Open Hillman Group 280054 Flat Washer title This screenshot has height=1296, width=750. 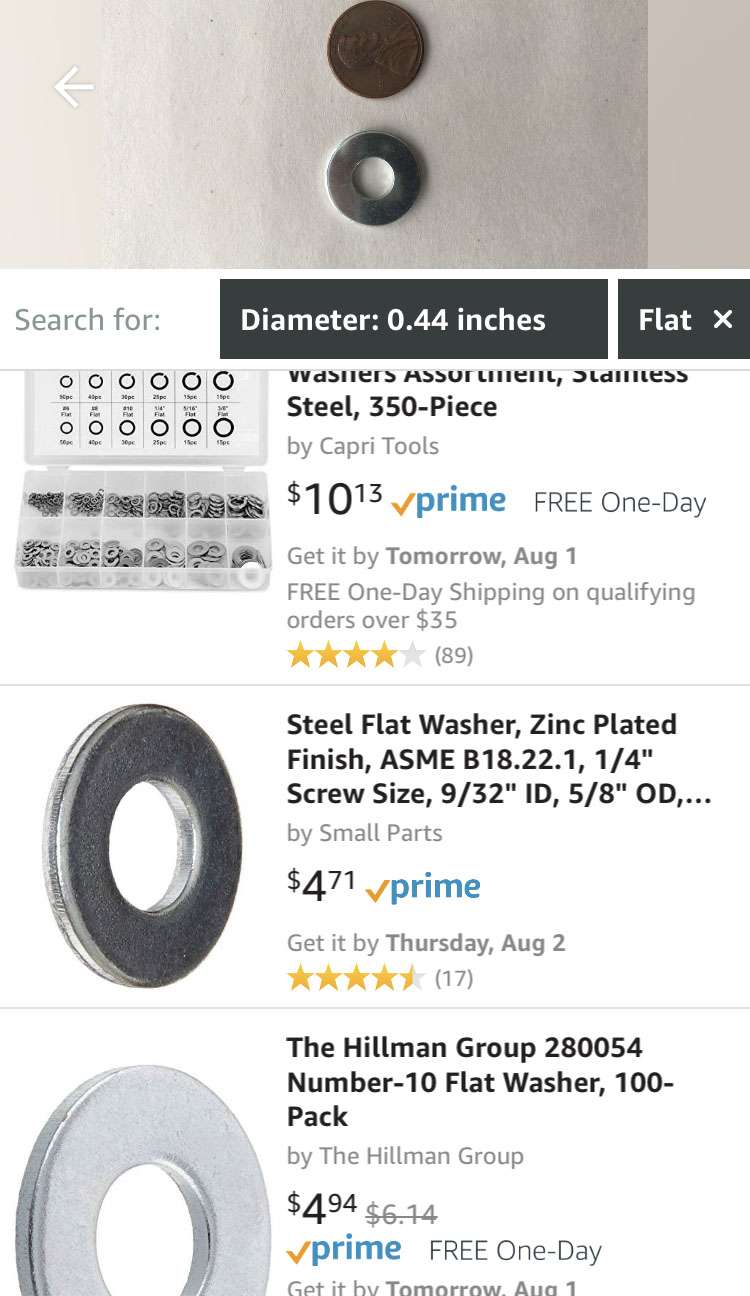tap(480, 1082)
